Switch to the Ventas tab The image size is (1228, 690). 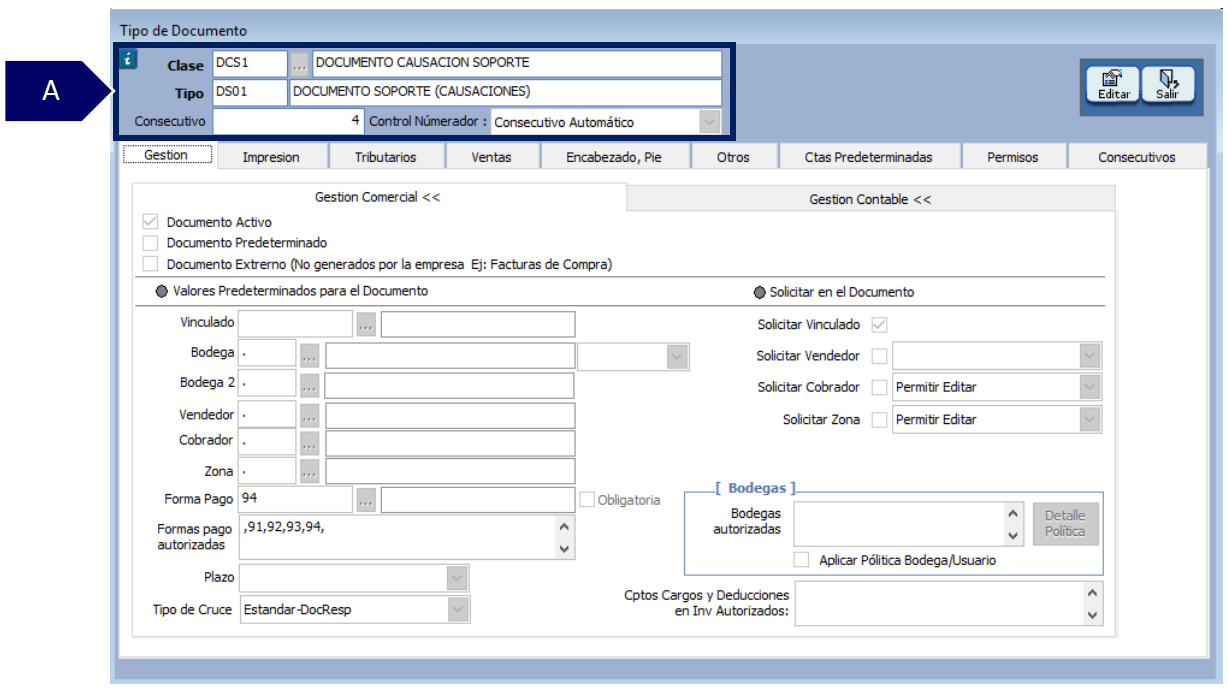pyautogui.click(x=492, y=157)
